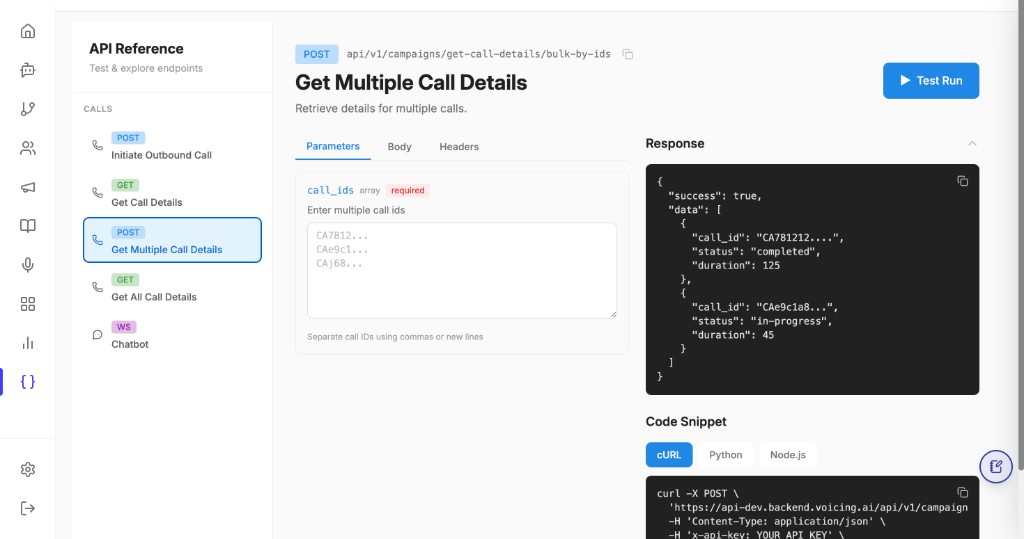The width and height of the screenshot is (1024, 539).
Task: Click phone icon beside Get All Call Details
Action: tap(97, 287)
